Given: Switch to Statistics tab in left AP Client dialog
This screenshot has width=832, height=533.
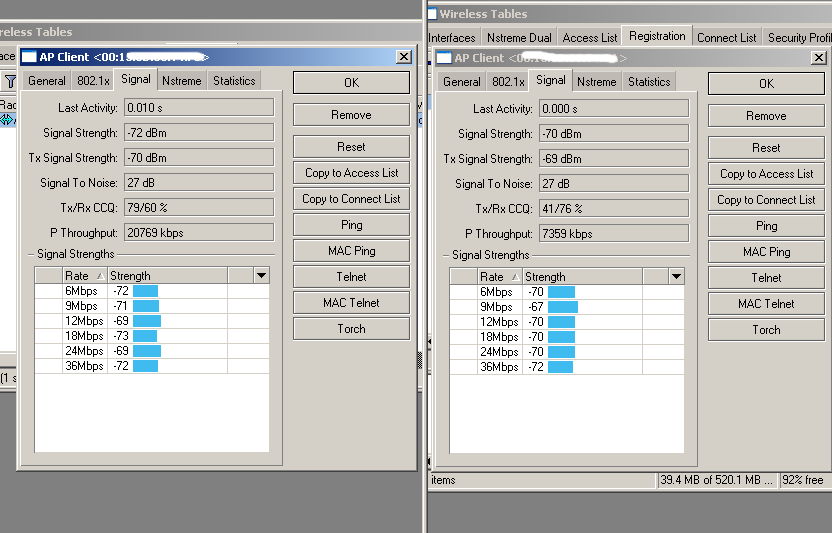Looking at the screenshot, I should tap(234, 81).
